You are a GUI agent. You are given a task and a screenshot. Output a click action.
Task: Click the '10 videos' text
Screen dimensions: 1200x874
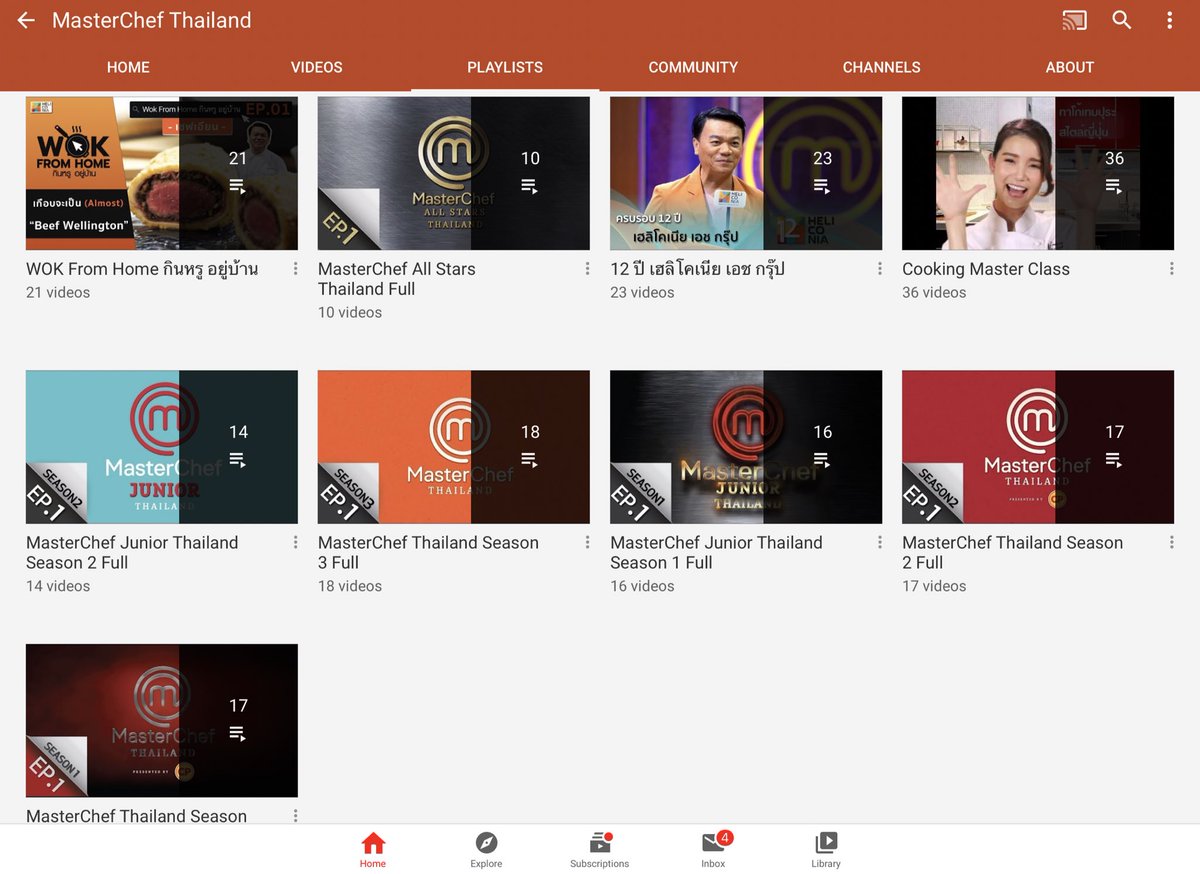[350, 313]
